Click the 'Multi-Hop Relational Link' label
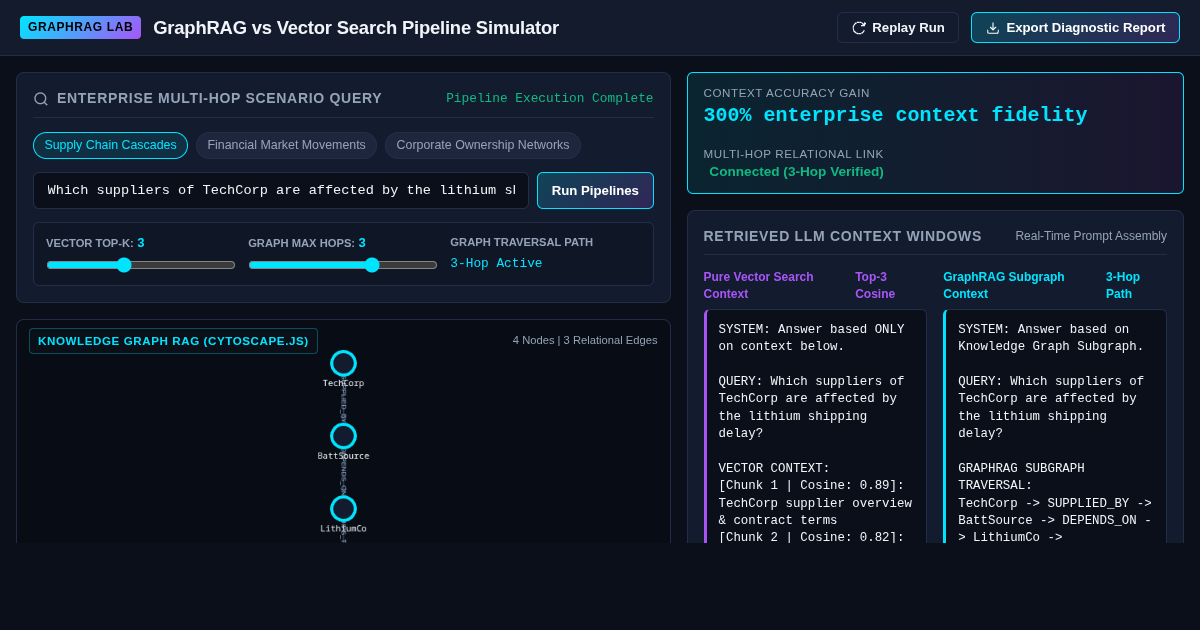Viewport: 1200px width, 630px height. (793, 154)
